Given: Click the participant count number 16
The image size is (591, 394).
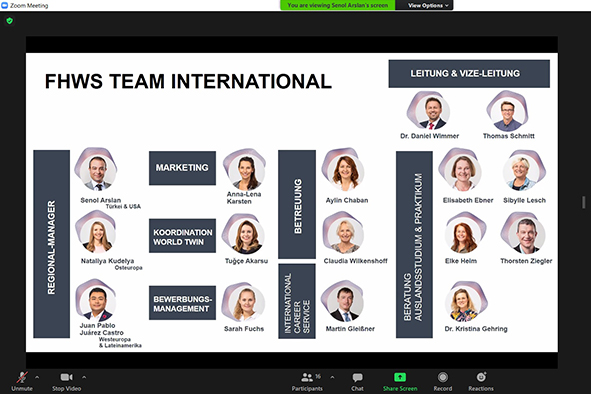Looking at the screenshot, I should click(x=318, y=376).
